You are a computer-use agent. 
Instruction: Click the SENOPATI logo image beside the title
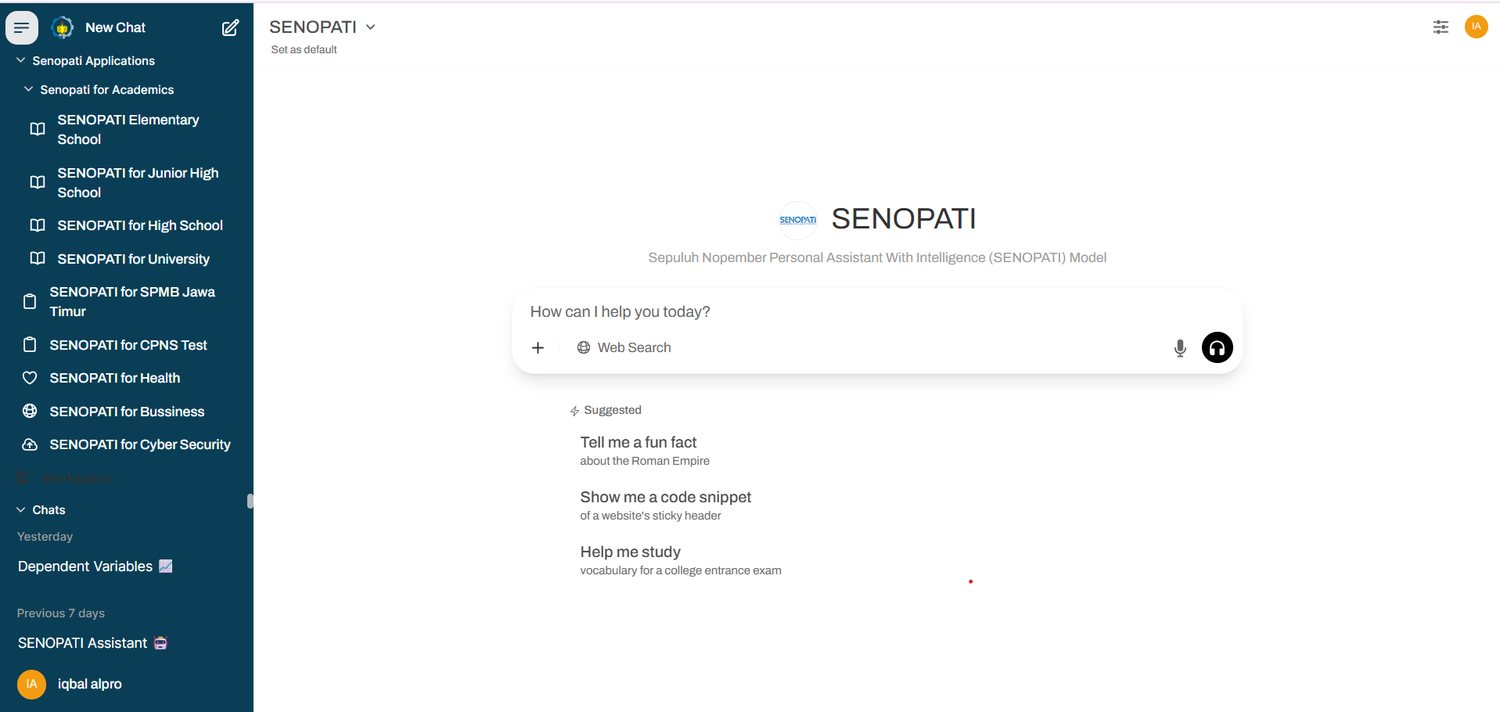coord(798,219)
